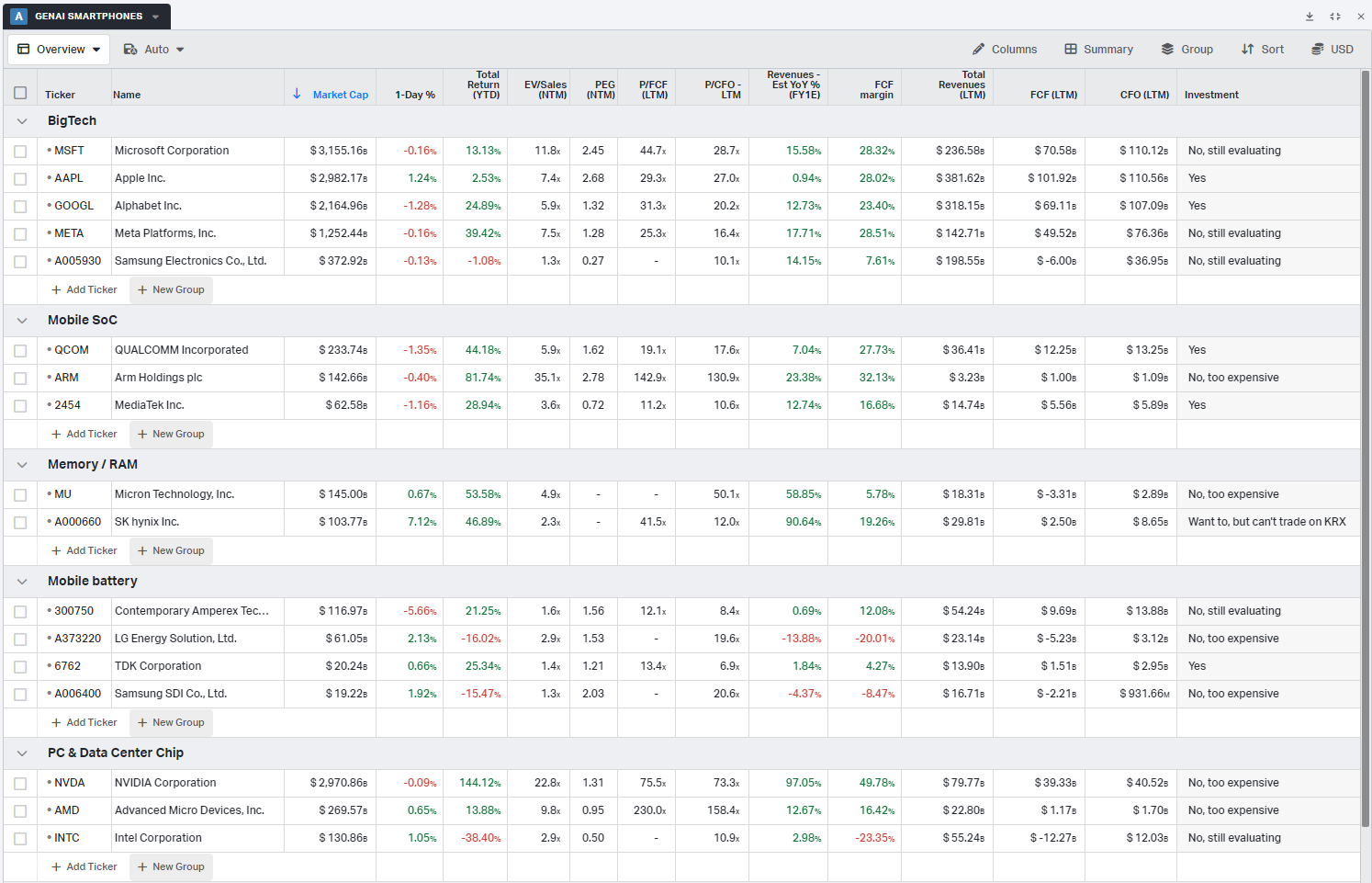
Task: Add Ticker in the BigTech group
Action: coord(84,289)
